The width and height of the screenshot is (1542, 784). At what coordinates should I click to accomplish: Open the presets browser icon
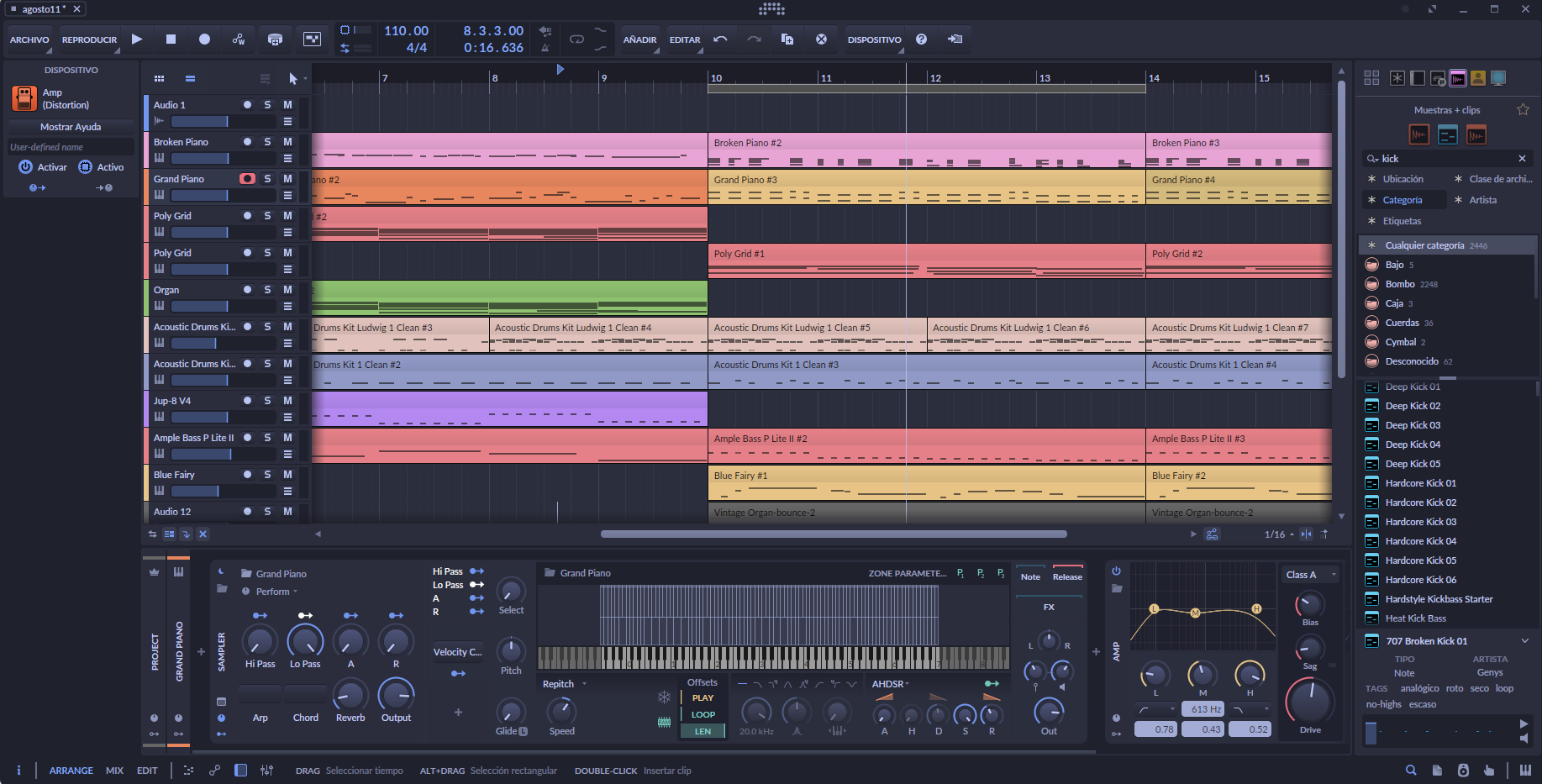(1438, 78)
